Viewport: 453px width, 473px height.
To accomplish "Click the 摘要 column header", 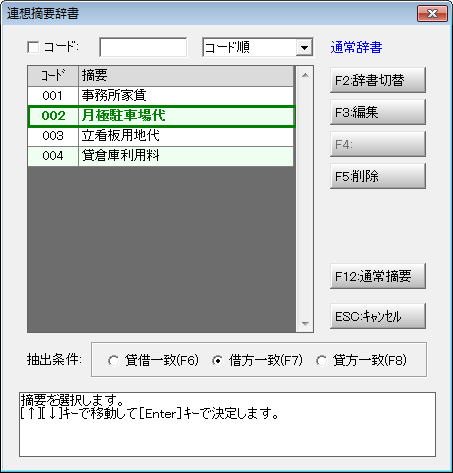I will click(186, 76).
